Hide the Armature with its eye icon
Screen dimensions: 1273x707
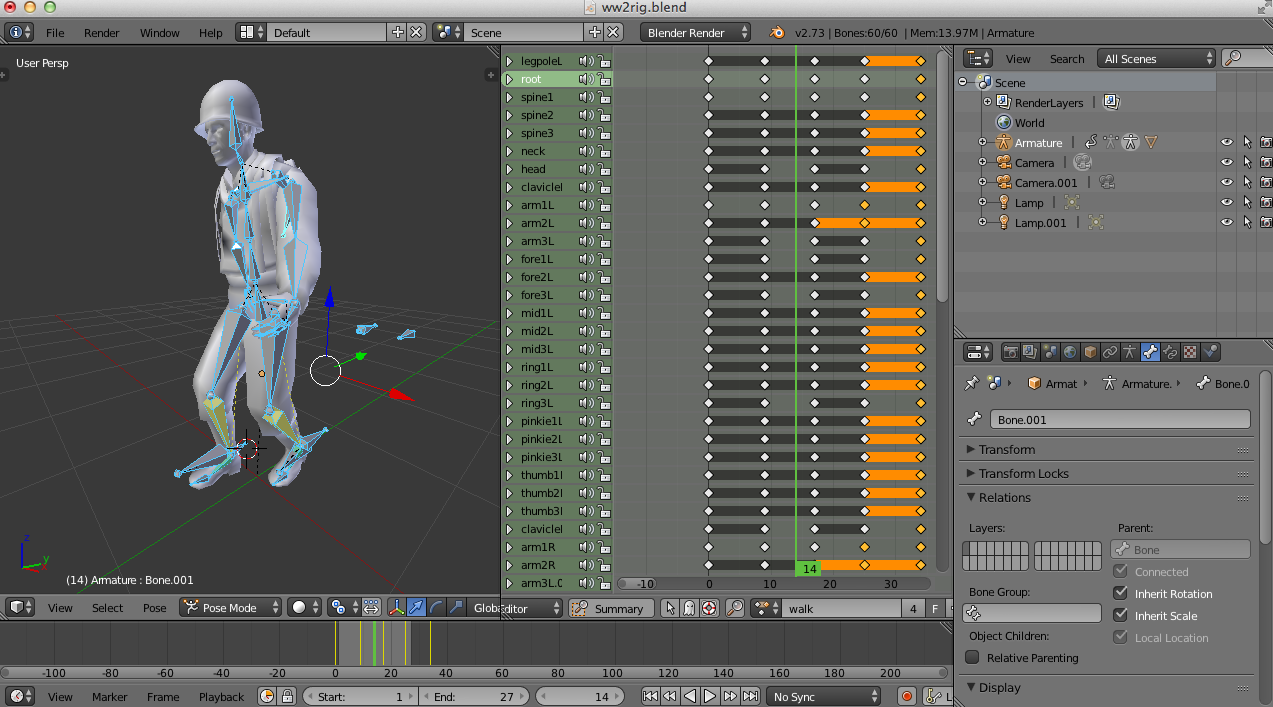(x=1227, y=143)
